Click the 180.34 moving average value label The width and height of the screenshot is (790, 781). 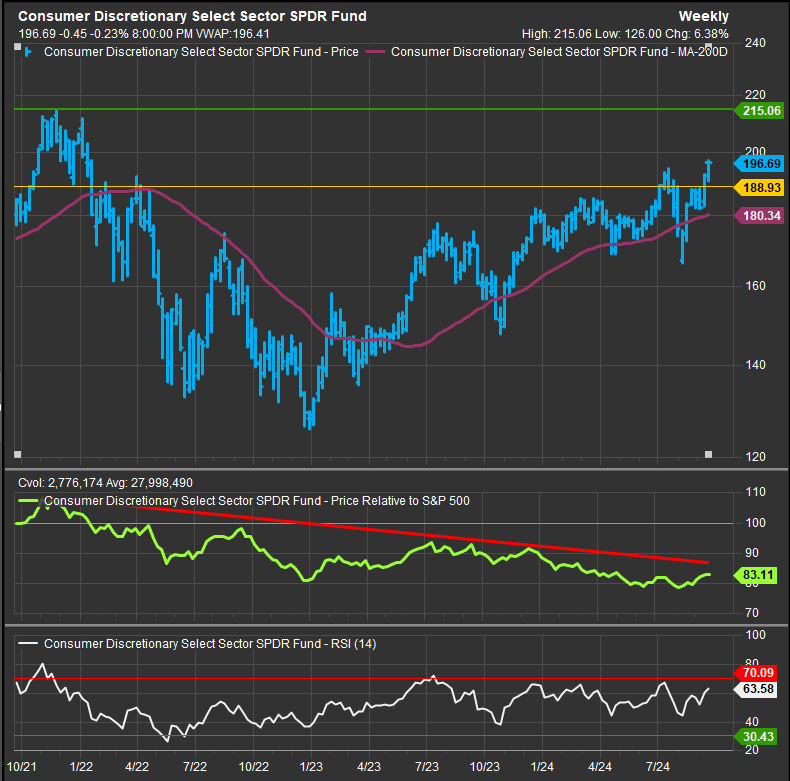point(759,216)
